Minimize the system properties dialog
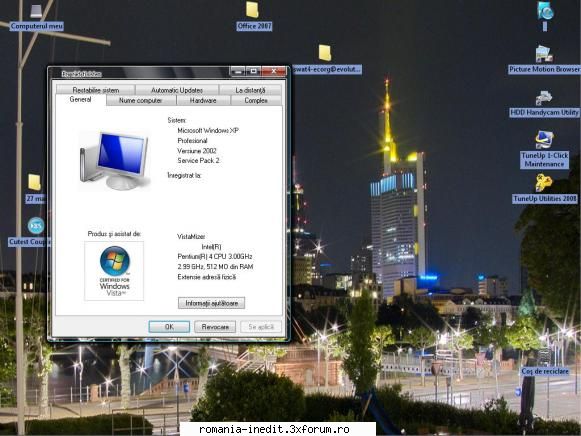581x436 pixels. tap(238, 71)
